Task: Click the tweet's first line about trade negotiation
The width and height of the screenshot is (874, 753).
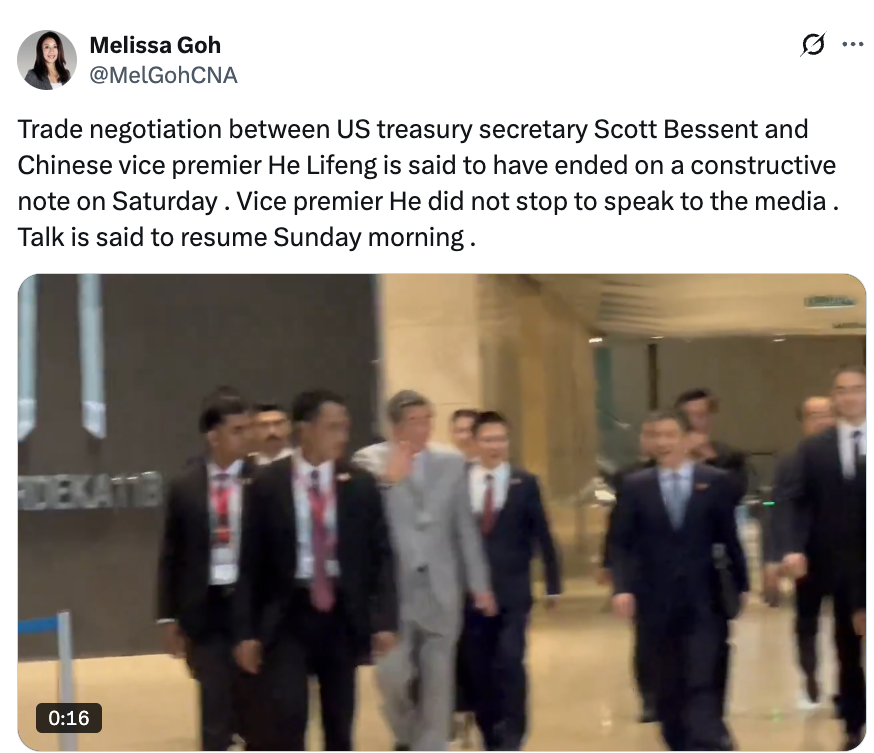Action: (x=413, y=129)
